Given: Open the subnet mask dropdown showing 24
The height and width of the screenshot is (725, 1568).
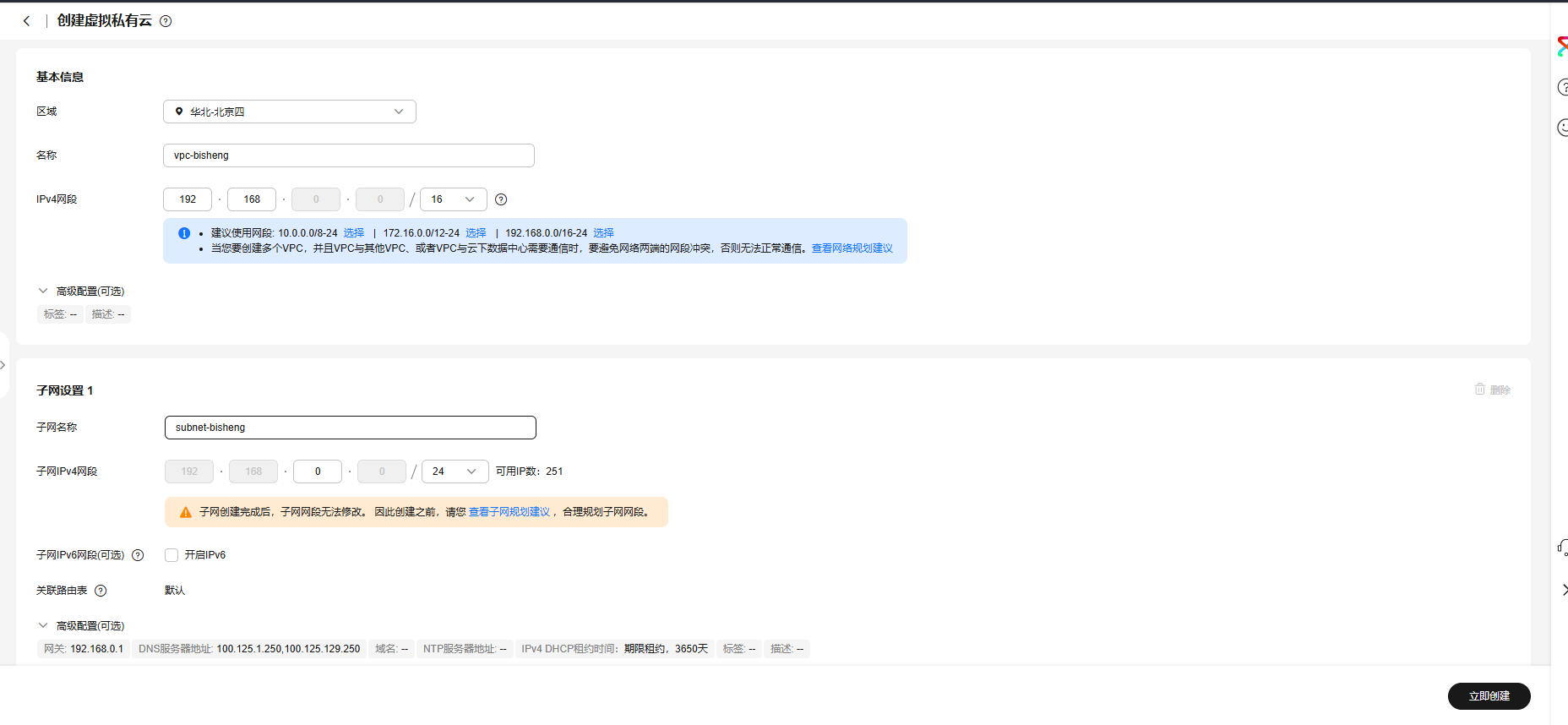Looking at the screenshot, I should tap(455, 472).
